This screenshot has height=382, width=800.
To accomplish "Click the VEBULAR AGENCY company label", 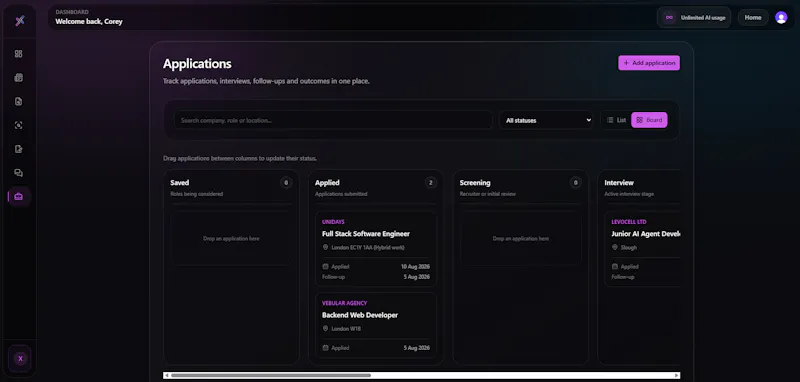I will (344, 303).
